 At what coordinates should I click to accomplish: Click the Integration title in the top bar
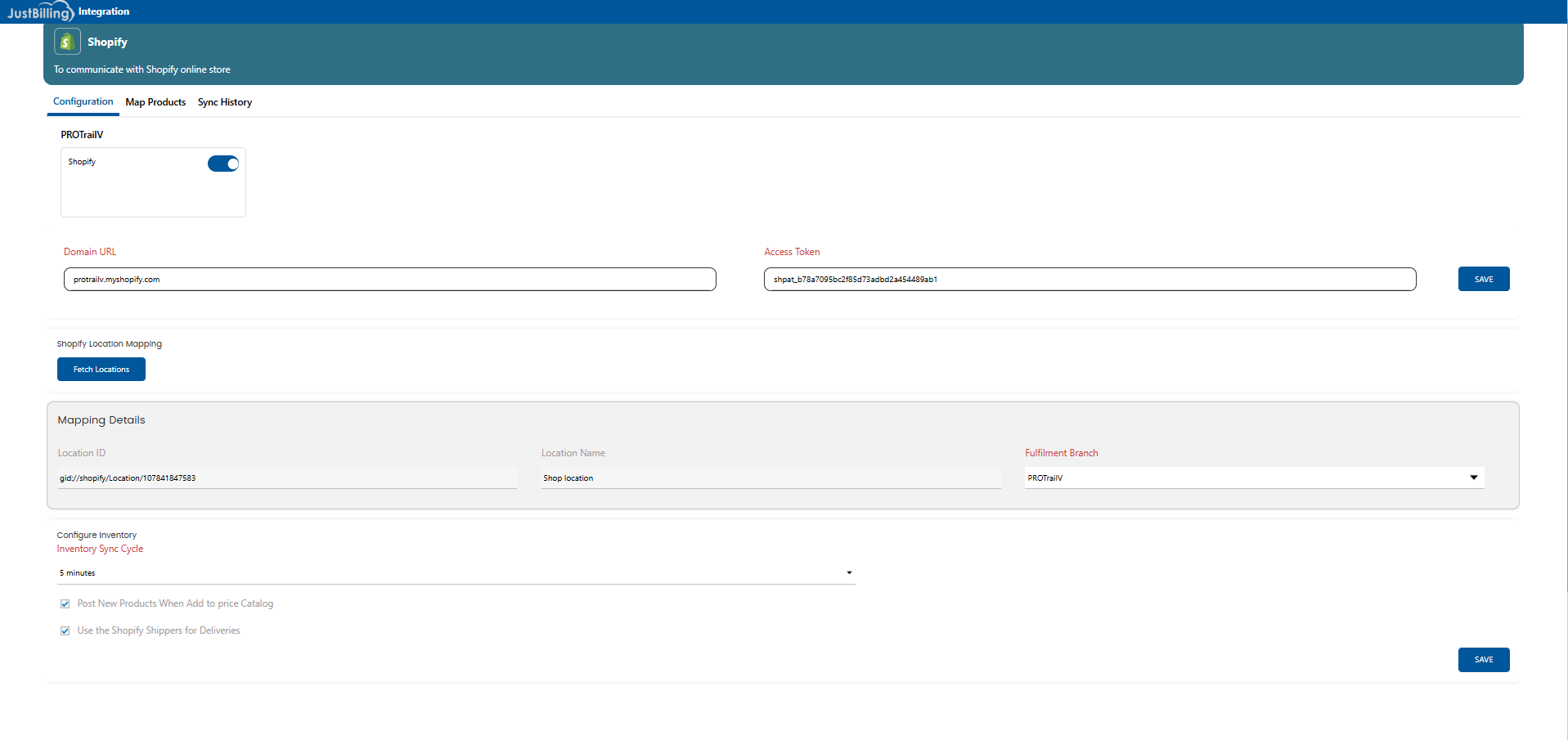(104, 11)
